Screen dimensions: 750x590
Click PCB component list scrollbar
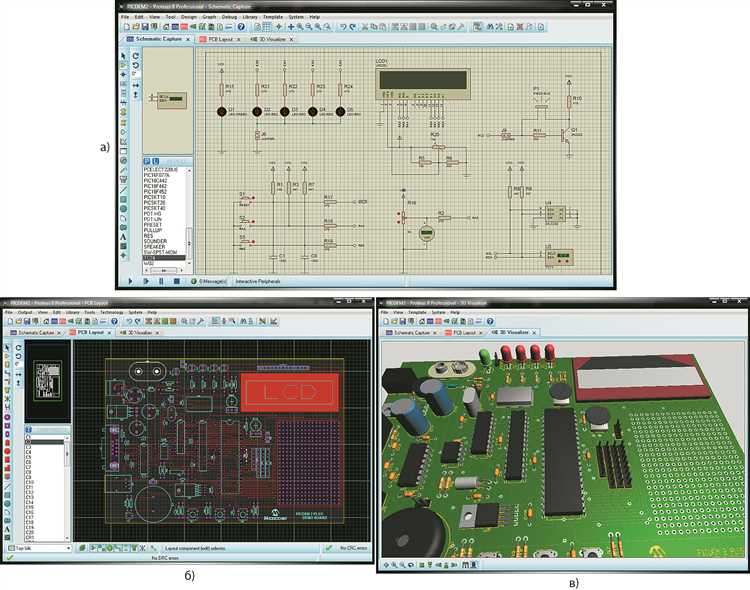click(66, 488)
